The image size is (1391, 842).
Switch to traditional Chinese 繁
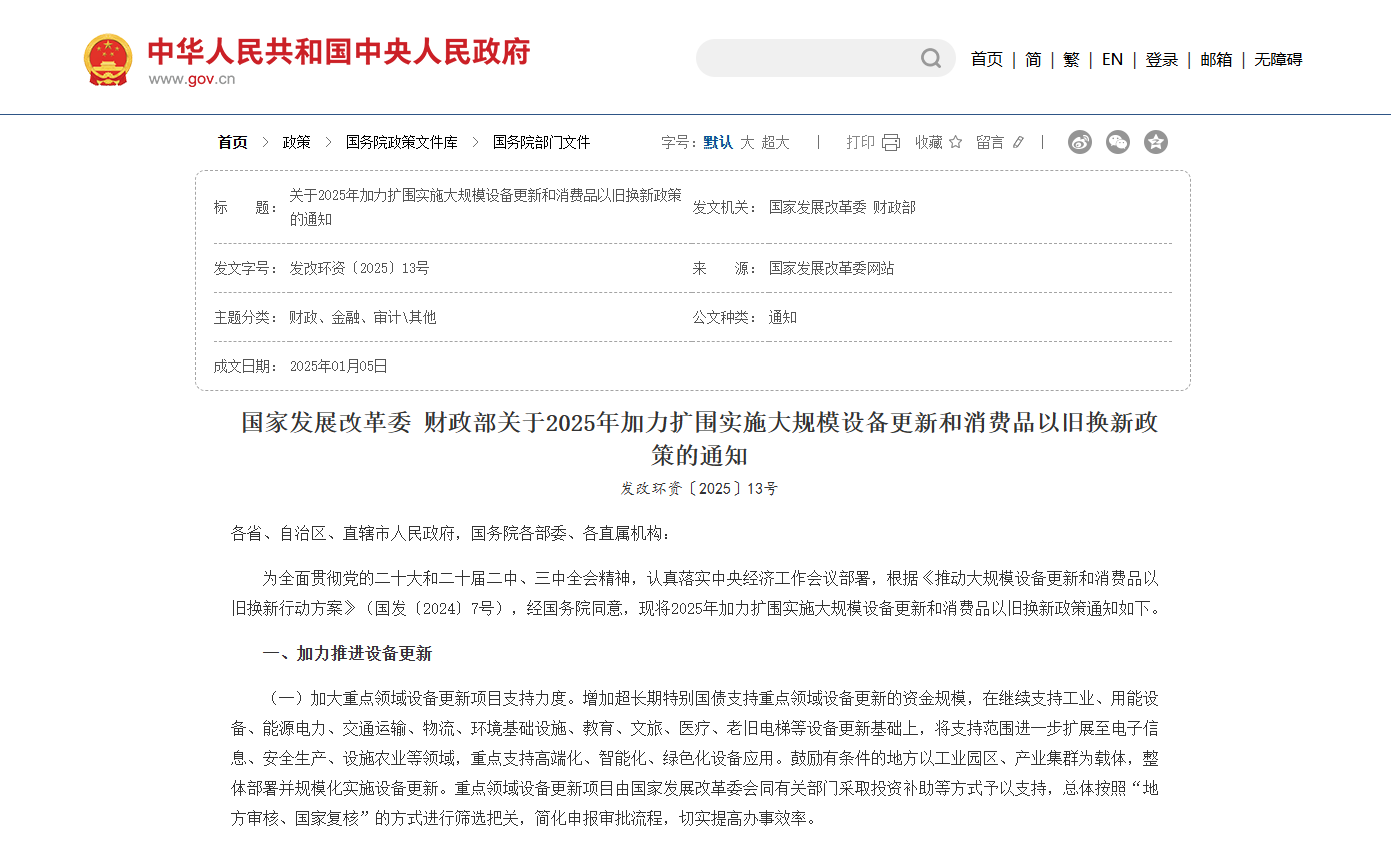click(1071, 60)
